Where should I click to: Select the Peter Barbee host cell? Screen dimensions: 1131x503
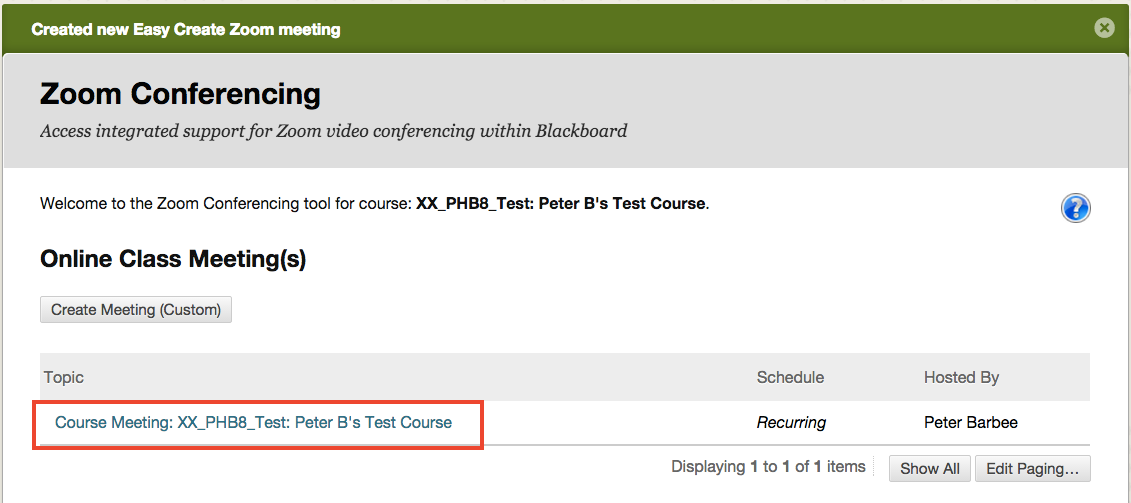click(x=970, y=423)
